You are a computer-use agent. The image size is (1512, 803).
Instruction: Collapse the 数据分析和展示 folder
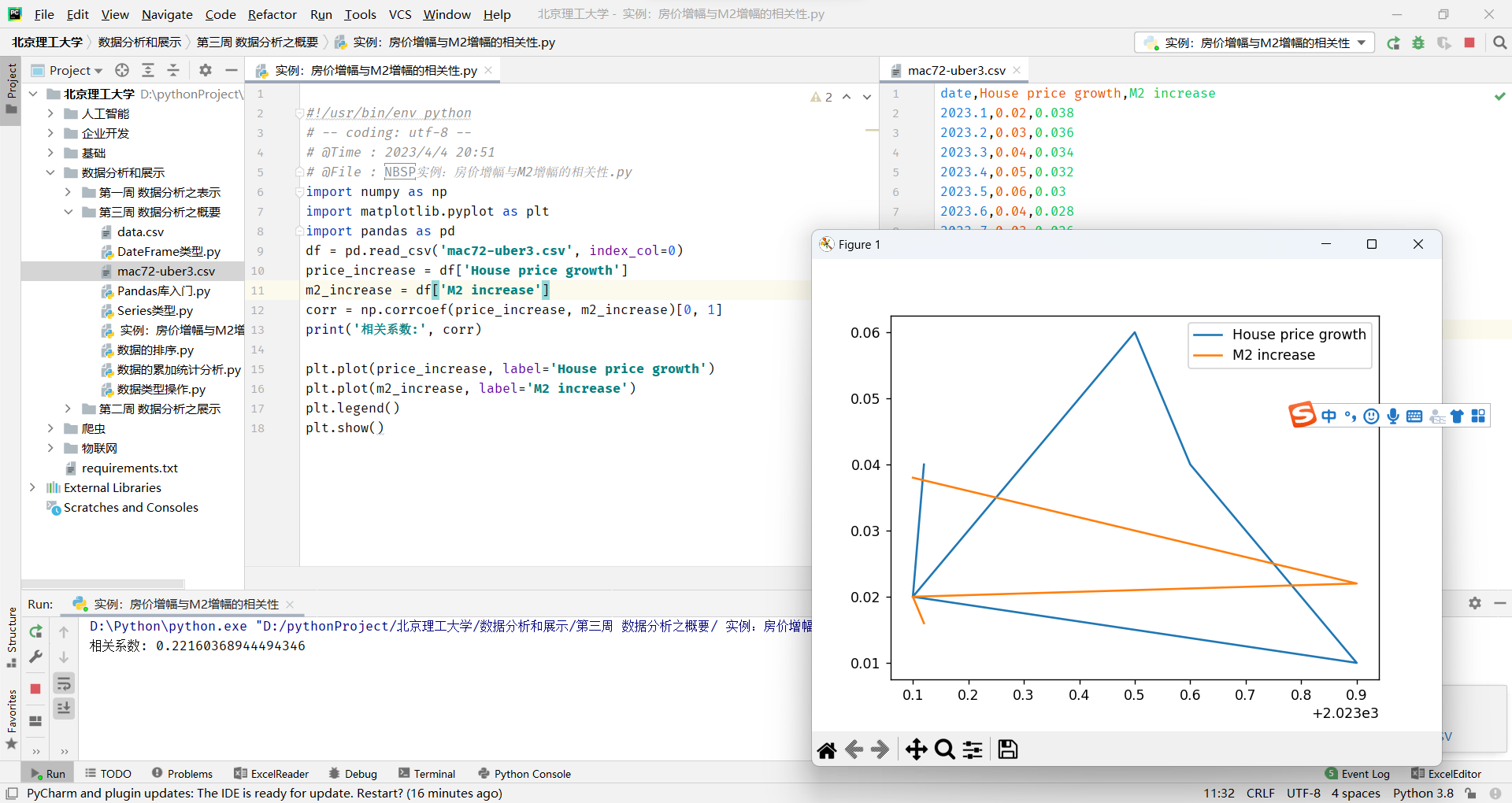[x=50, y=172]
